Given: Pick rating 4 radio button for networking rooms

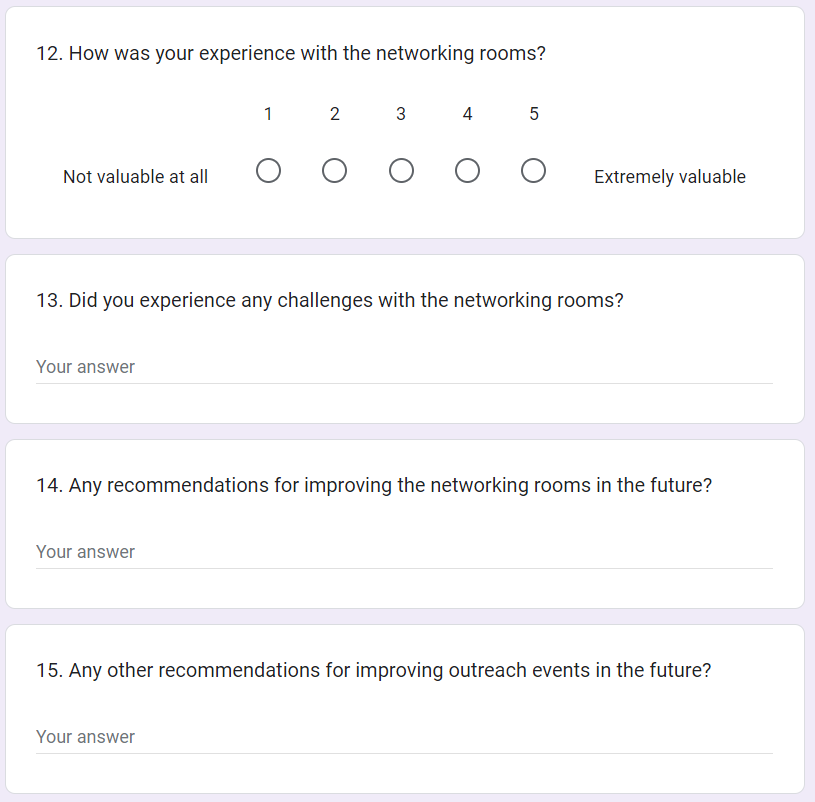Looking at the screenshot, I should [467, 172].
